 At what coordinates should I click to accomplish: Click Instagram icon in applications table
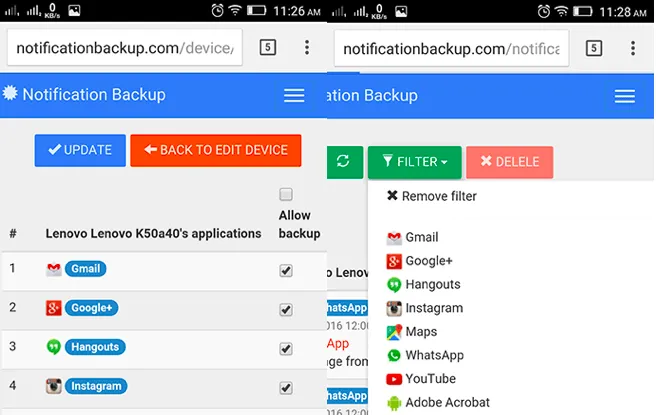click(x=54, y=386)
